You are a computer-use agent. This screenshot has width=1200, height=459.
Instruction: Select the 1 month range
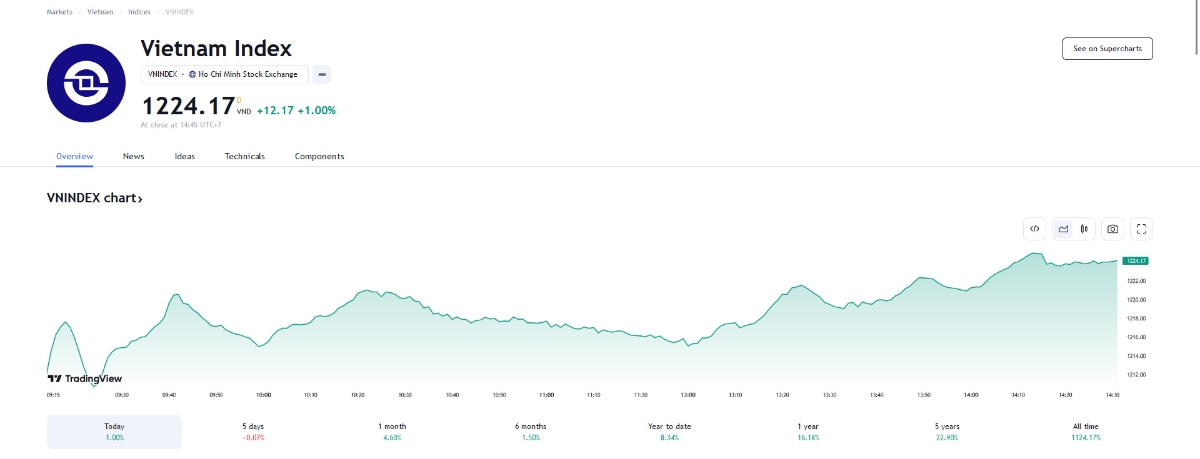coord(392,432)
